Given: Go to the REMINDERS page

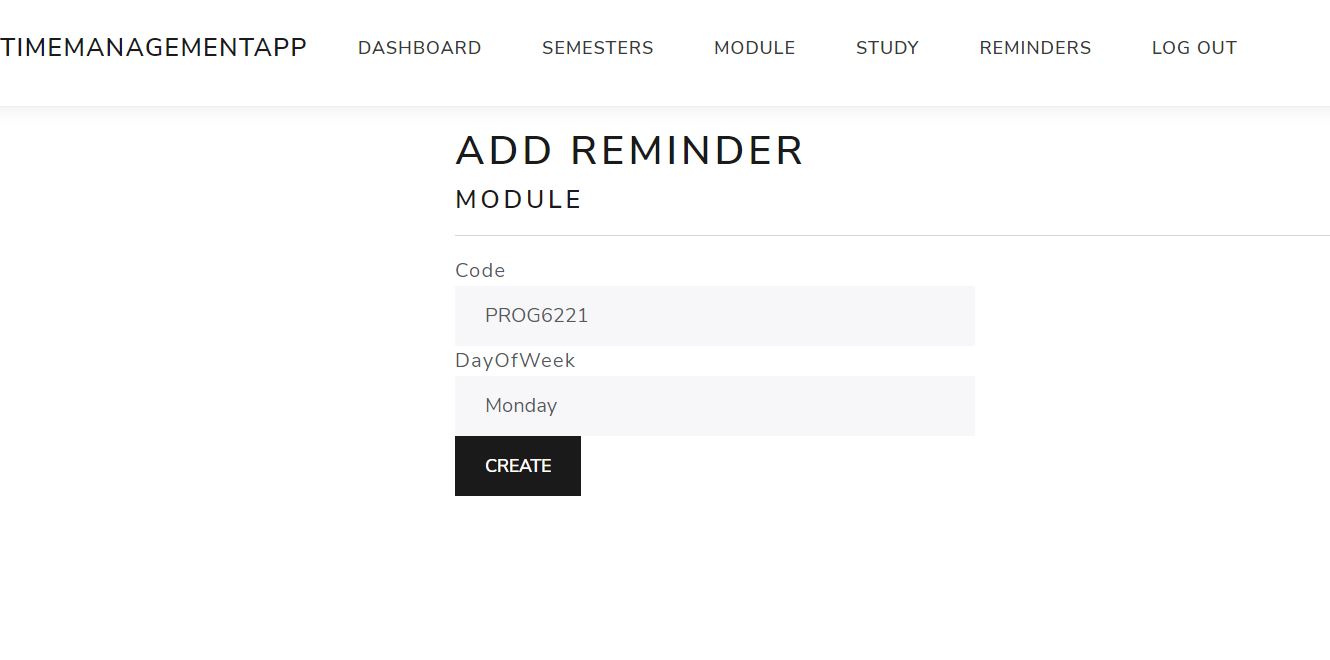Looking at the screenshot, I should [1034, 47].
